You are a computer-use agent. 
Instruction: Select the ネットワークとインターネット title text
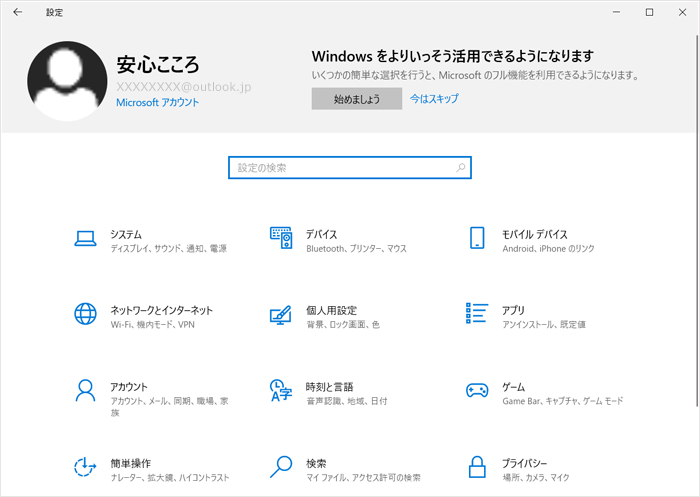[x=162, y=310]
